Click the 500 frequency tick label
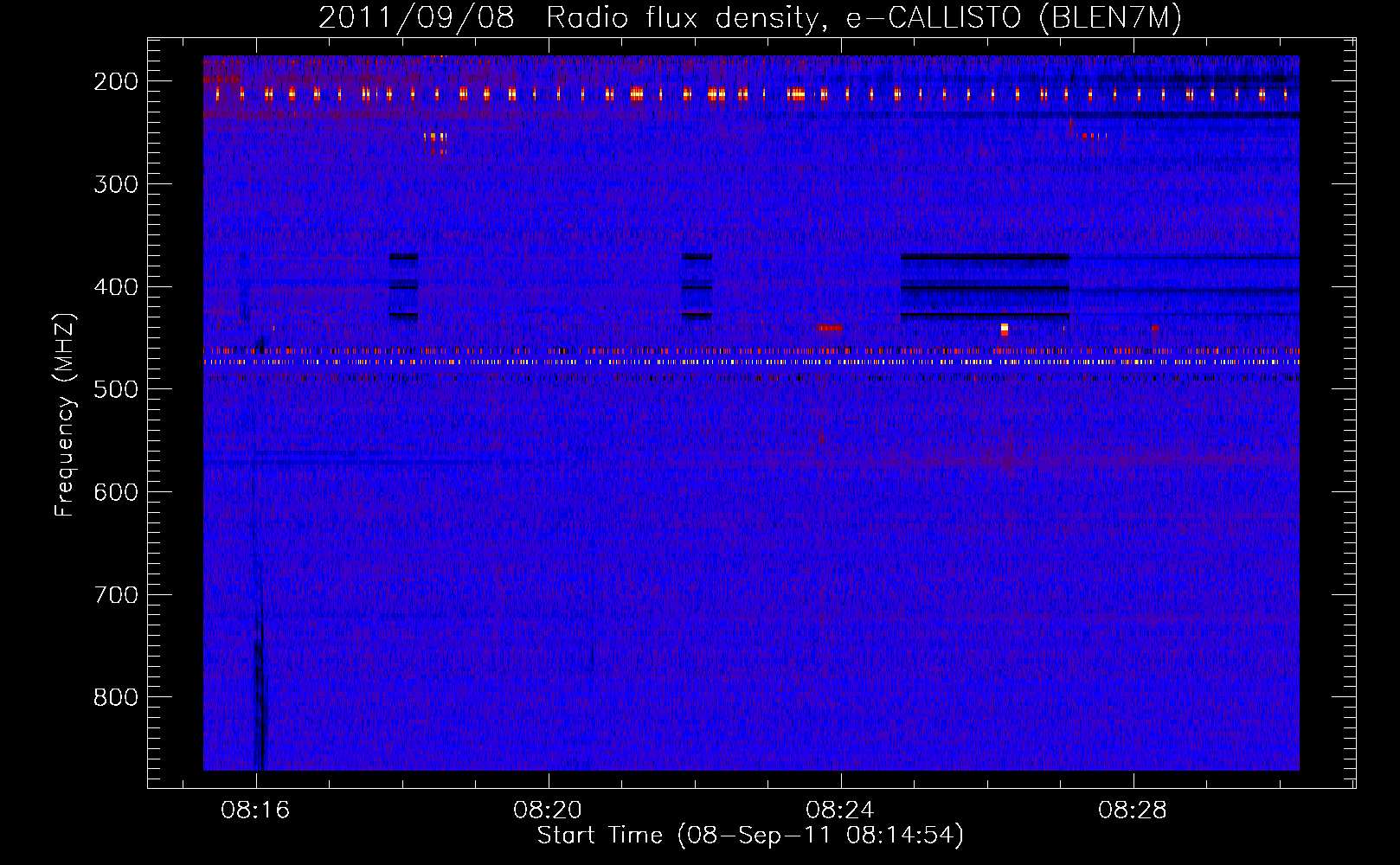This screenshot has width=1400, height=865. (x=115, y=389)
